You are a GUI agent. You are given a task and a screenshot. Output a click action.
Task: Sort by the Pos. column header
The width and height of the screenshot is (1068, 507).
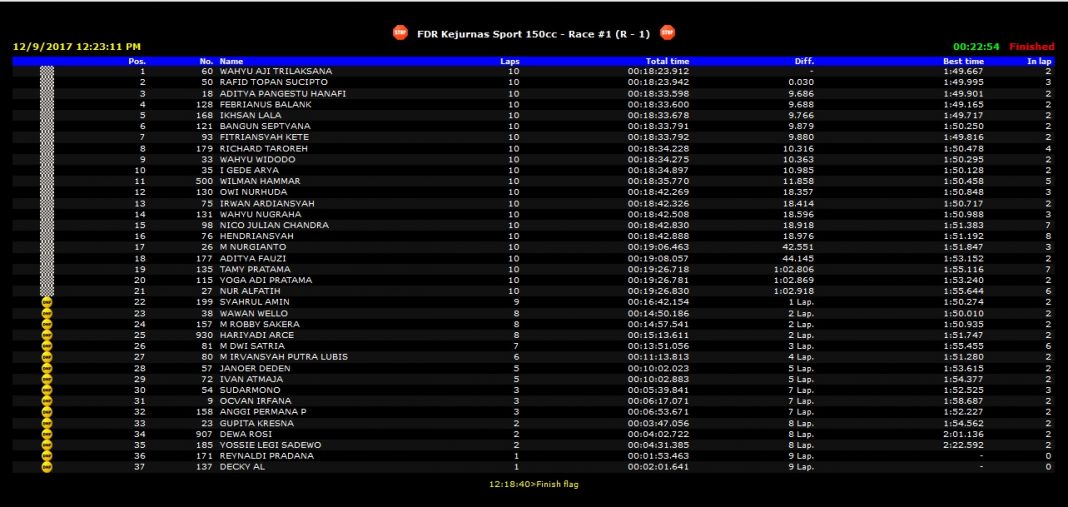137,61
